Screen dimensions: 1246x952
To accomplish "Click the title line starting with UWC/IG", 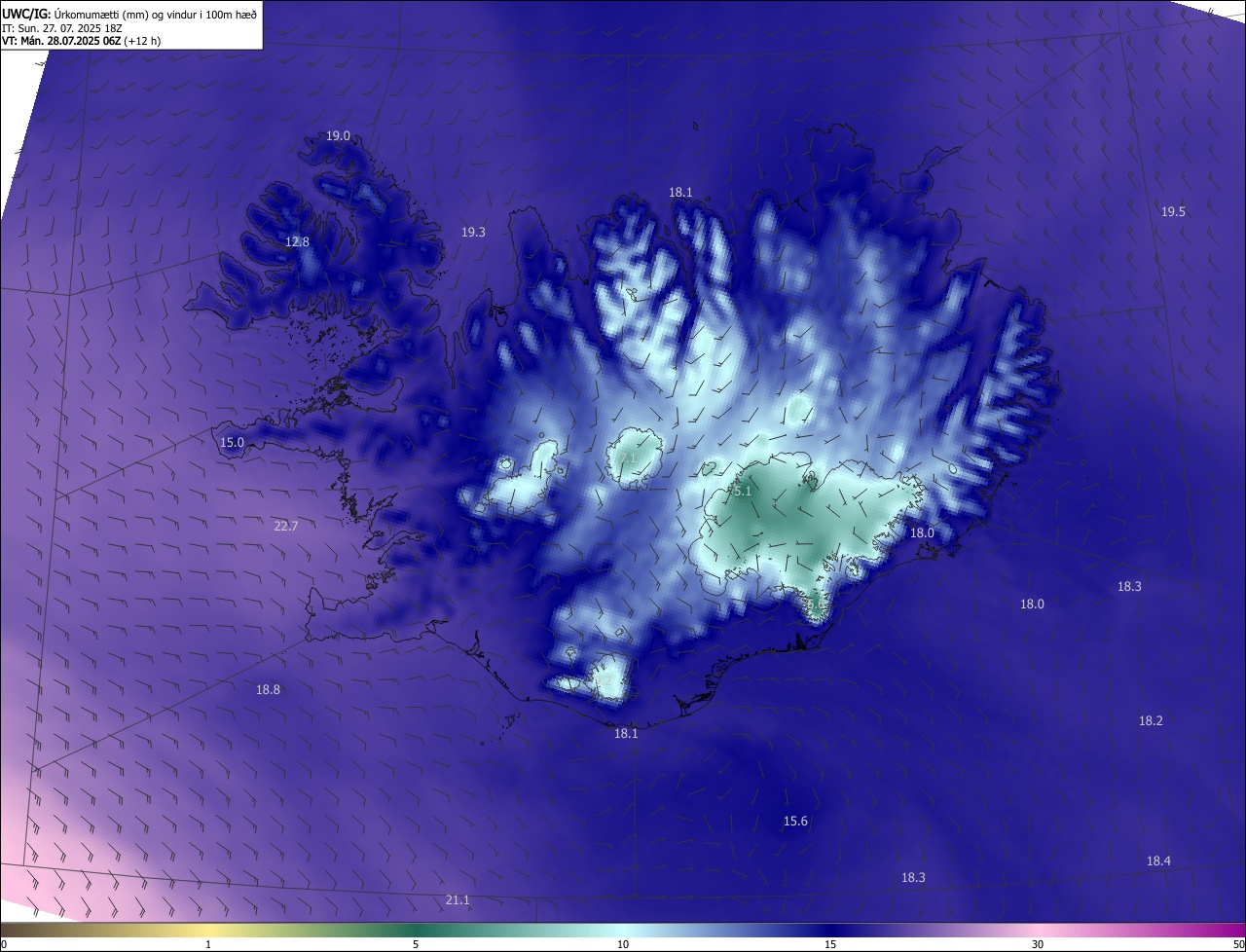I will (130, 13).
